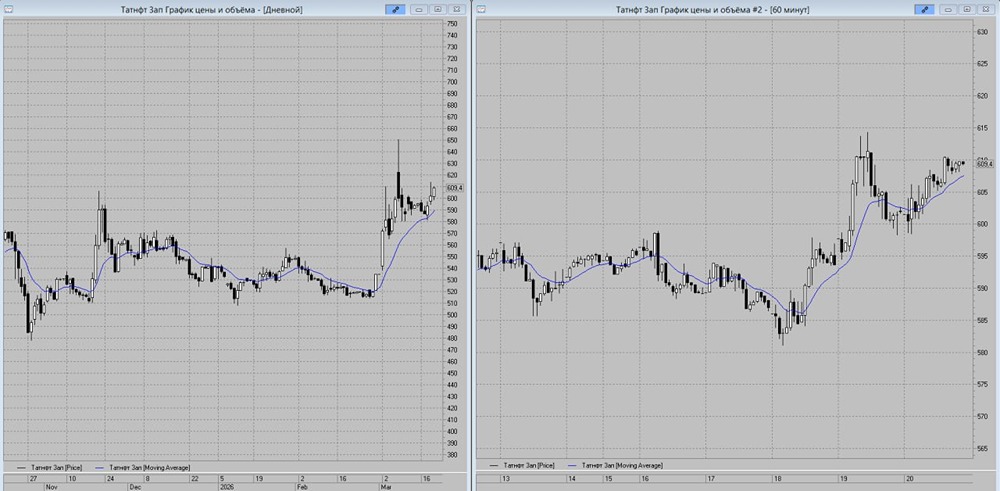Open the daily chart window system menu icon

pos(7,10)
